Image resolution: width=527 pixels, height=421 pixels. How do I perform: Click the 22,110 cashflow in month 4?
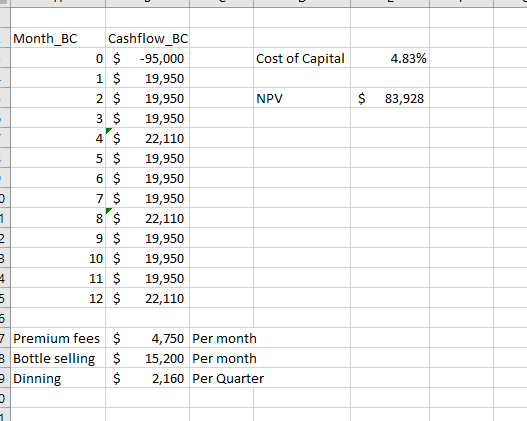[x=148, y=138]
